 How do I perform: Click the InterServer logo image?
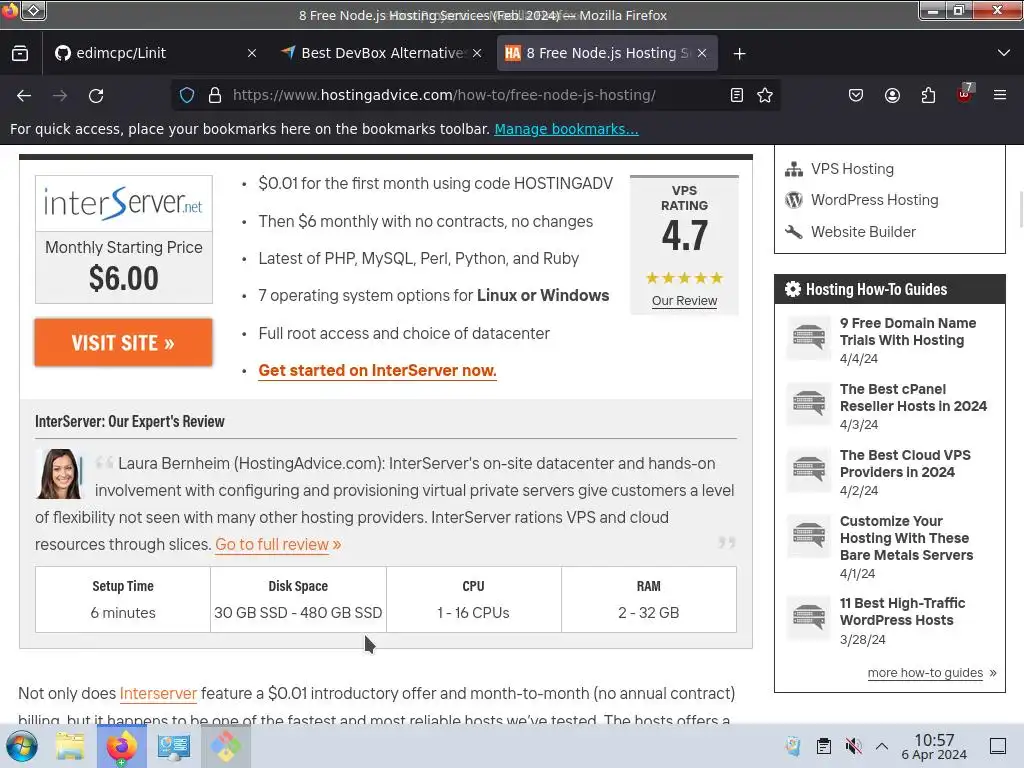pyautogui.click(x=123, y=203)
